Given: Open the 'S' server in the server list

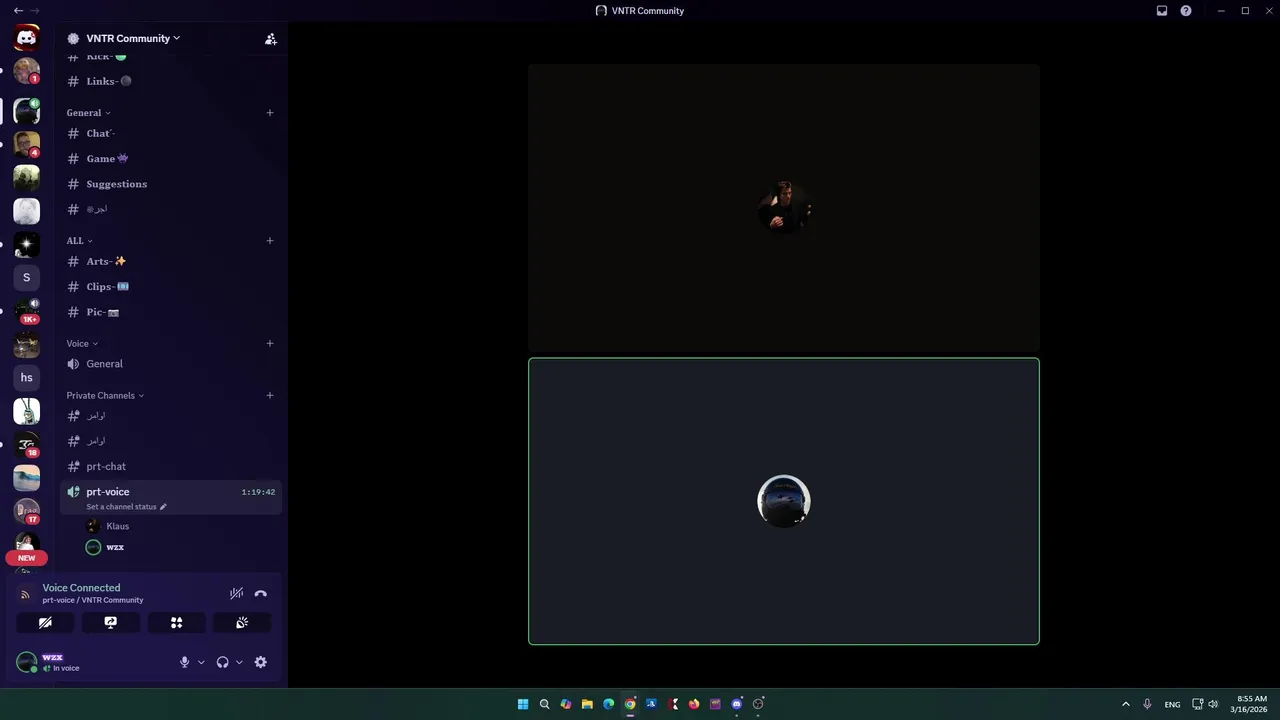Looking at the screenshot, I should 27,278.
